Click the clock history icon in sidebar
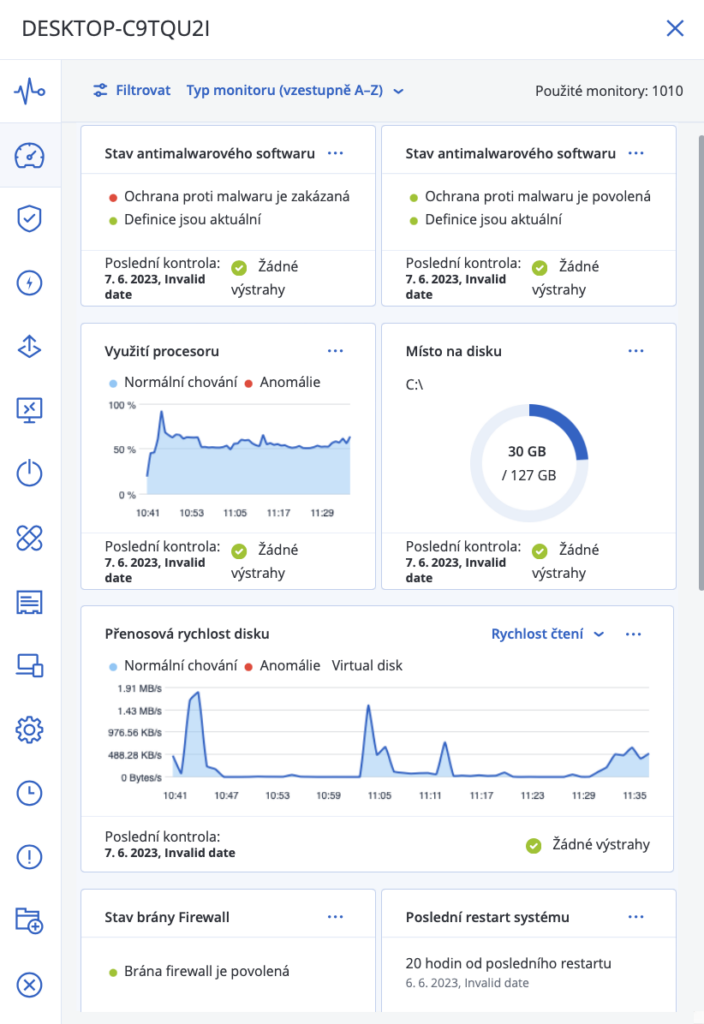This screenshot has width=704, height=1024. click(30, 793)
